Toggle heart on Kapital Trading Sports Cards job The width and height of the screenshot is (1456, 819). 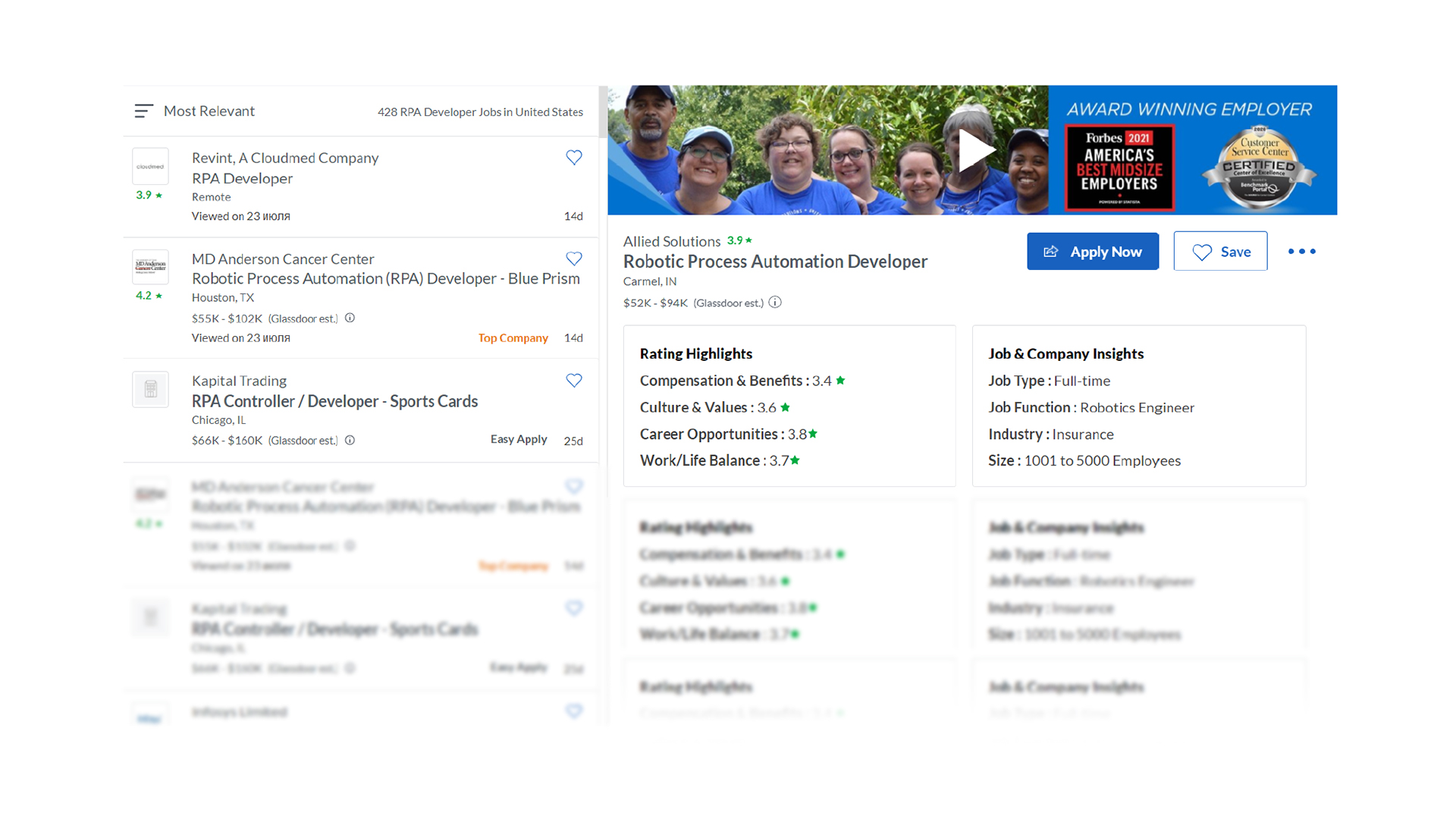[574, 381]
